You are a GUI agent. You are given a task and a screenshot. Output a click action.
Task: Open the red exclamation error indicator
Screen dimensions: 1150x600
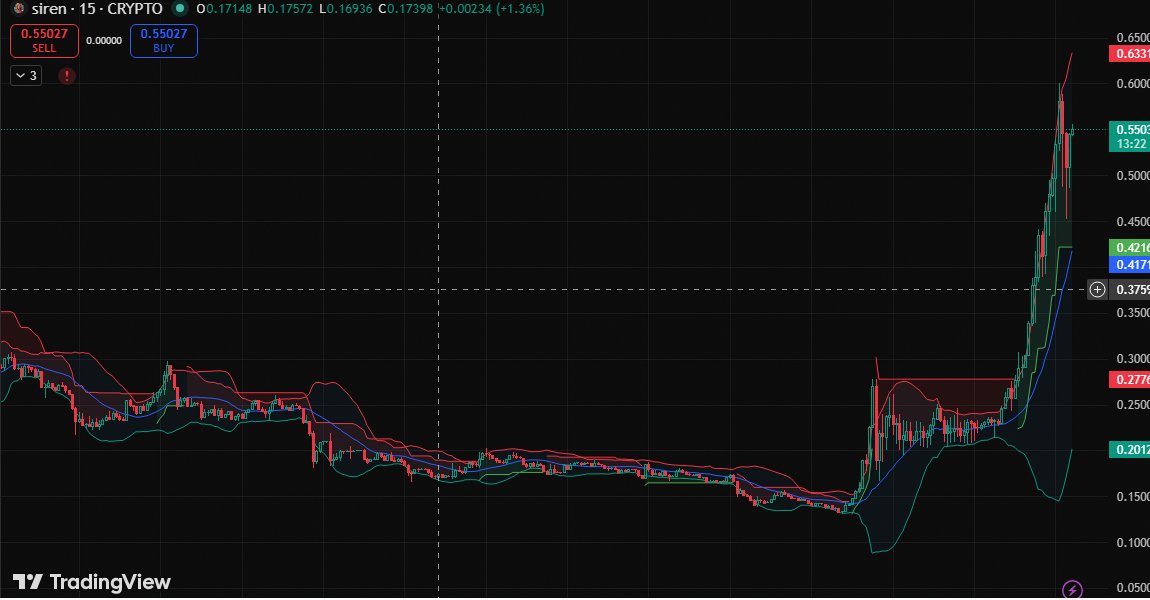(67, 76)
